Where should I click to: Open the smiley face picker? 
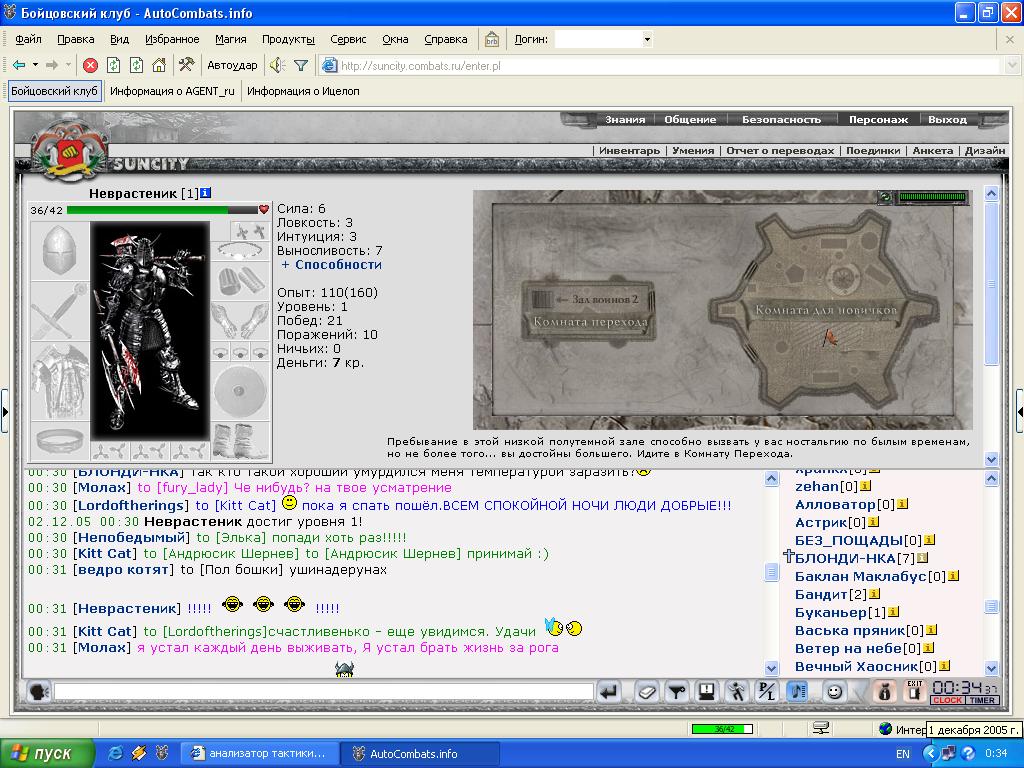(x=835, y=692)
